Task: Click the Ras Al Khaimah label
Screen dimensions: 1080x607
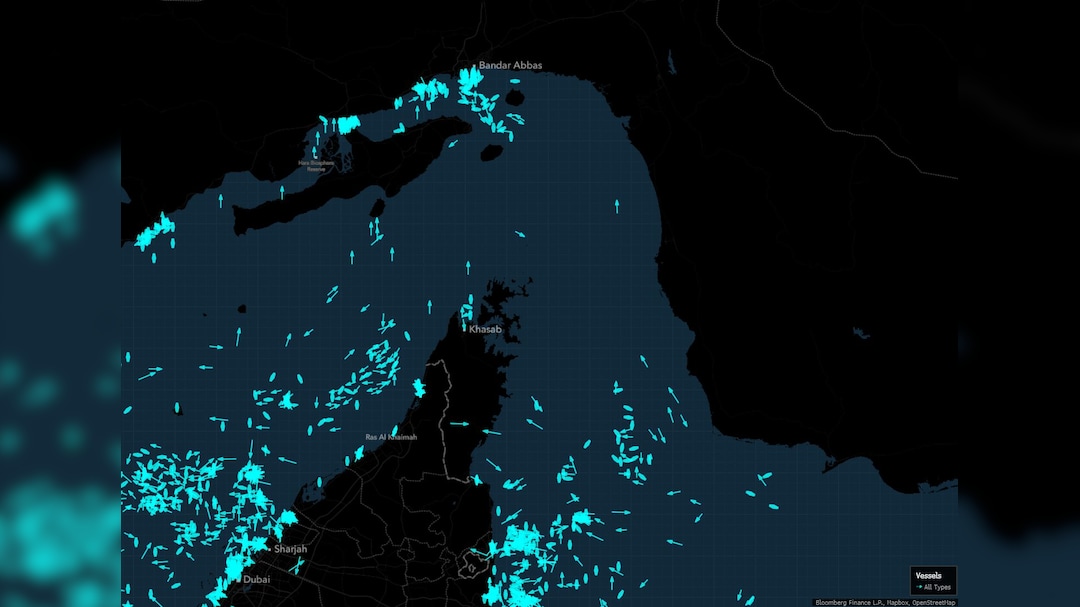Action: tap(391, 437)
